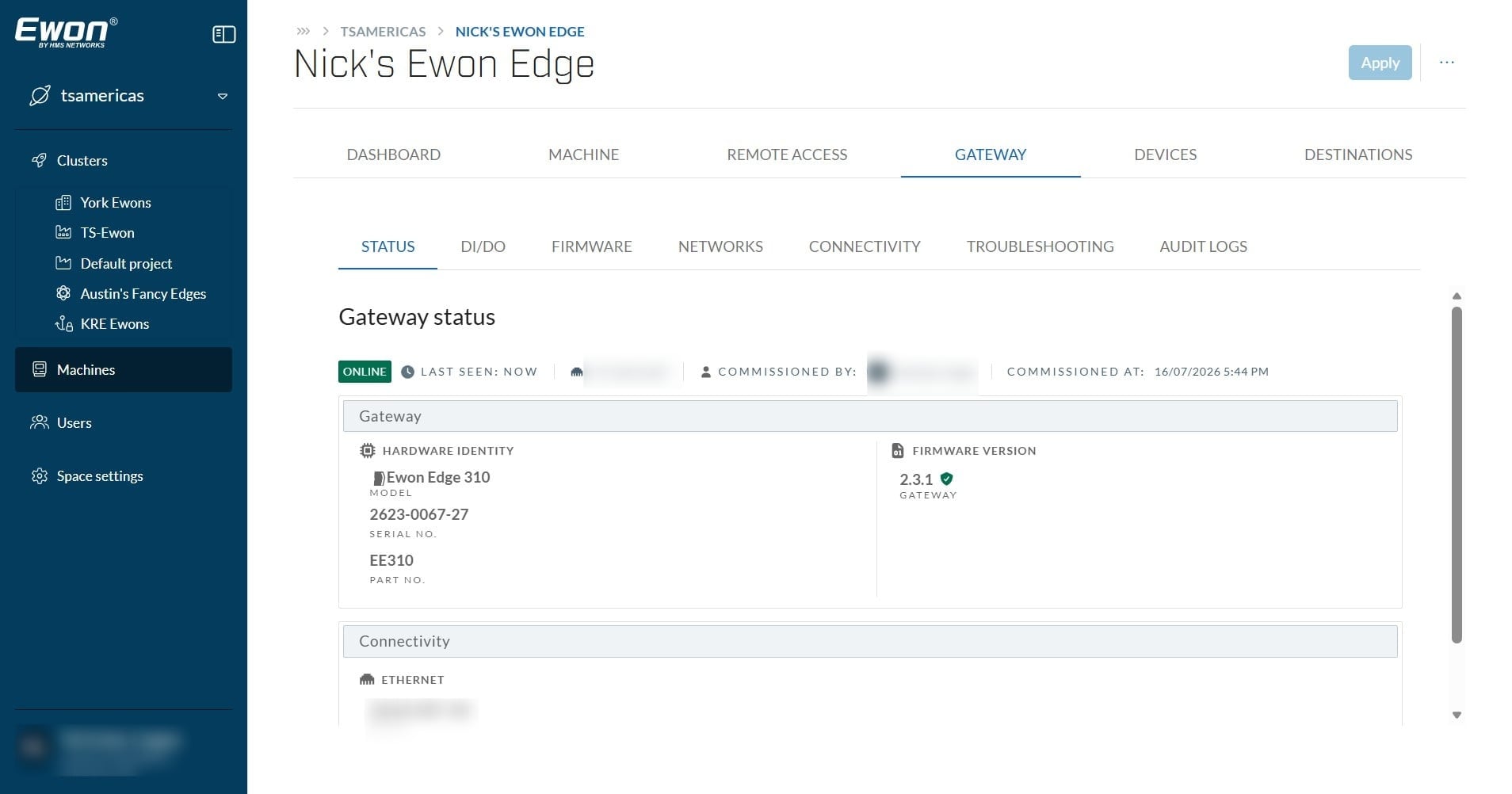Click the hardware identity chip icon
Viewport: 1512px width, 794px height.
tap(367, 451)
